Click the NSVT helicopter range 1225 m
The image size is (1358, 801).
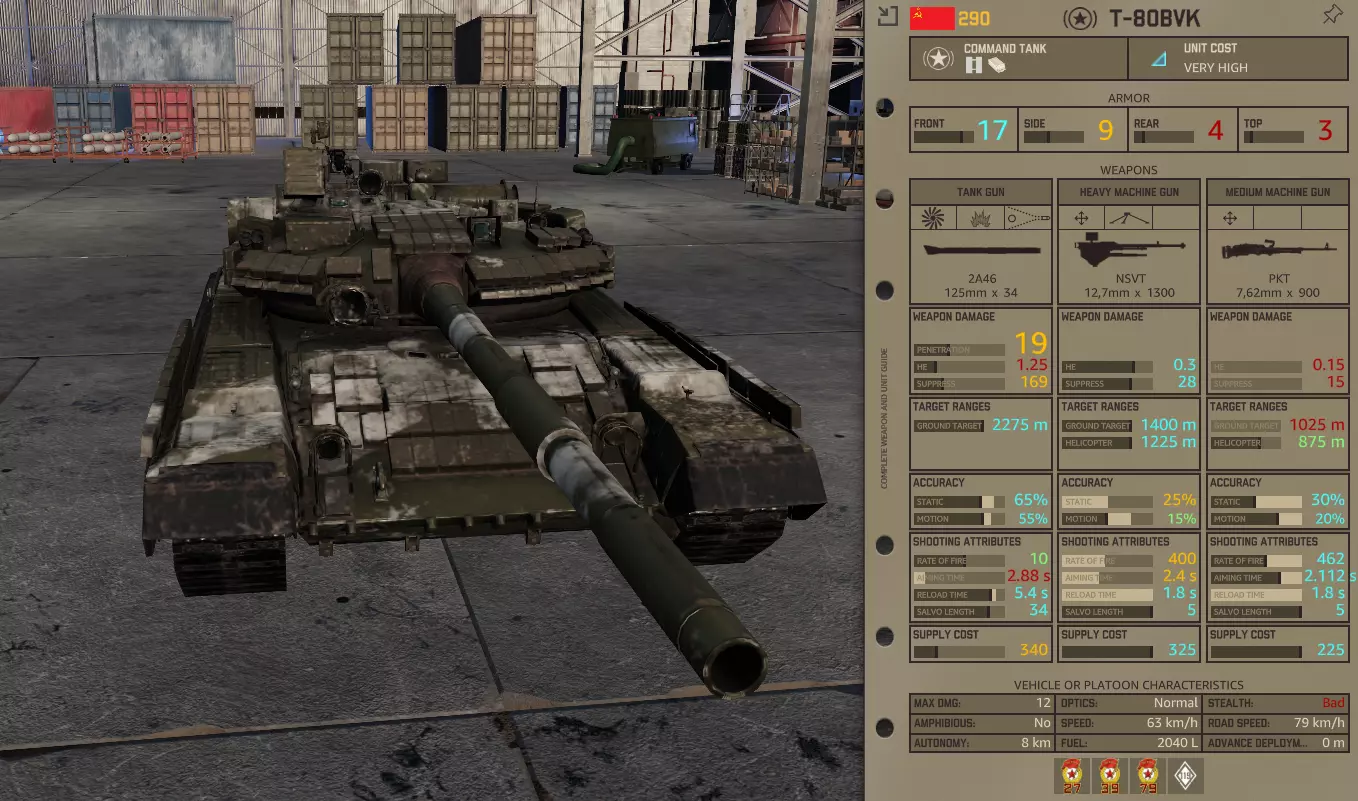[1168, 442]
